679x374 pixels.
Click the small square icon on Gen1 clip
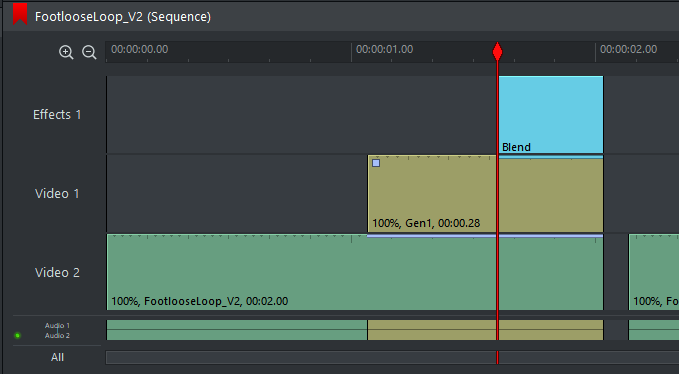pyautogui.click(x=376, y=163)
